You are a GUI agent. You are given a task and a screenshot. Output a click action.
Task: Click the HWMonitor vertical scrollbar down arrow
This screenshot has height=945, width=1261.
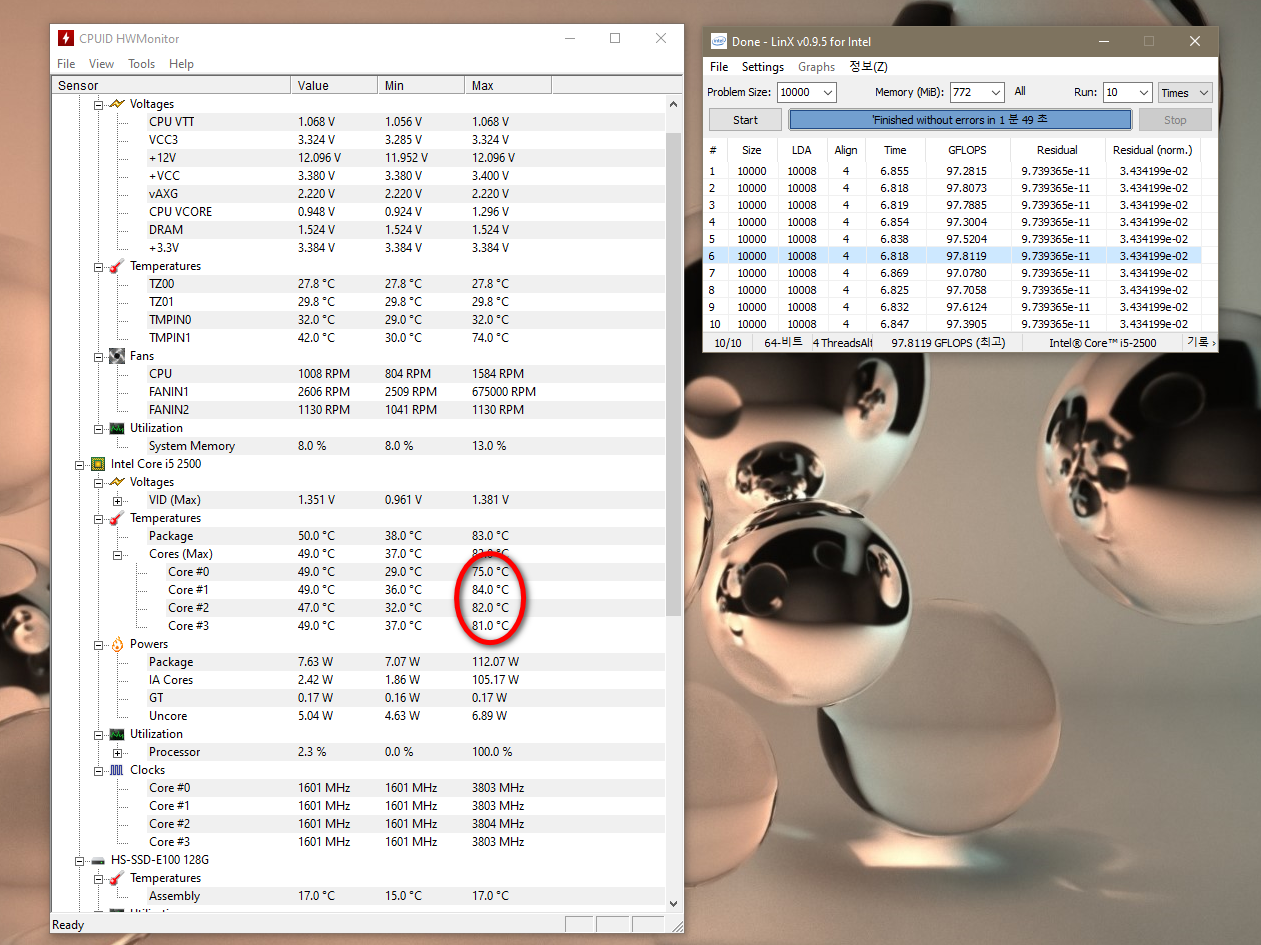(673, 902)
